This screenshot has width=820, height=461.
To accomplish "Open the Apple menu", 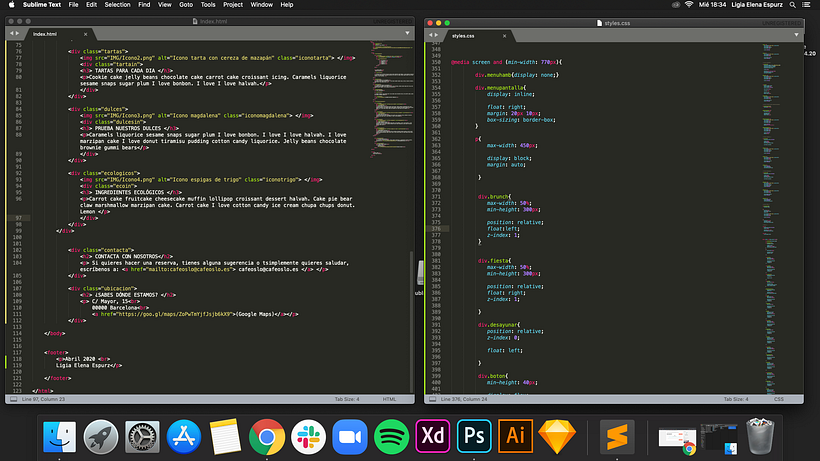I will point(12,5).
